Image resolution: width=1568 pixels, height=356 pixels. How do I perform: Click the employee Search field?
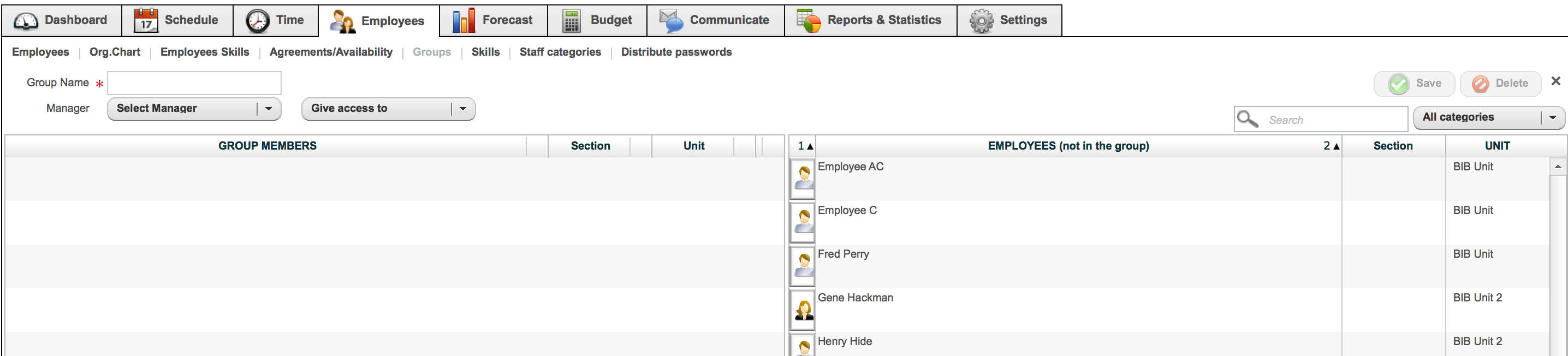[x=1321, y=119]
